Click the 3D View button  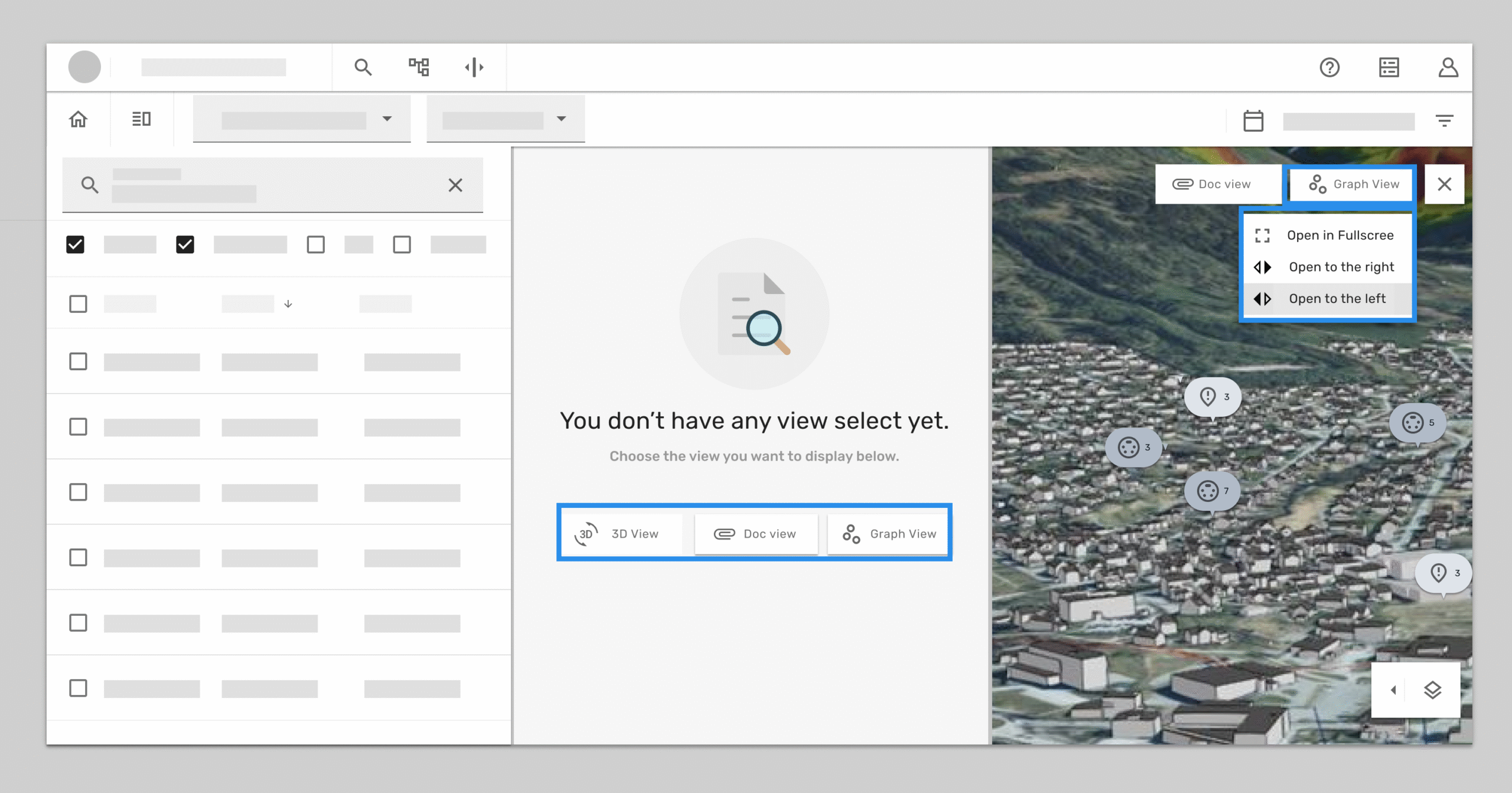622,534
